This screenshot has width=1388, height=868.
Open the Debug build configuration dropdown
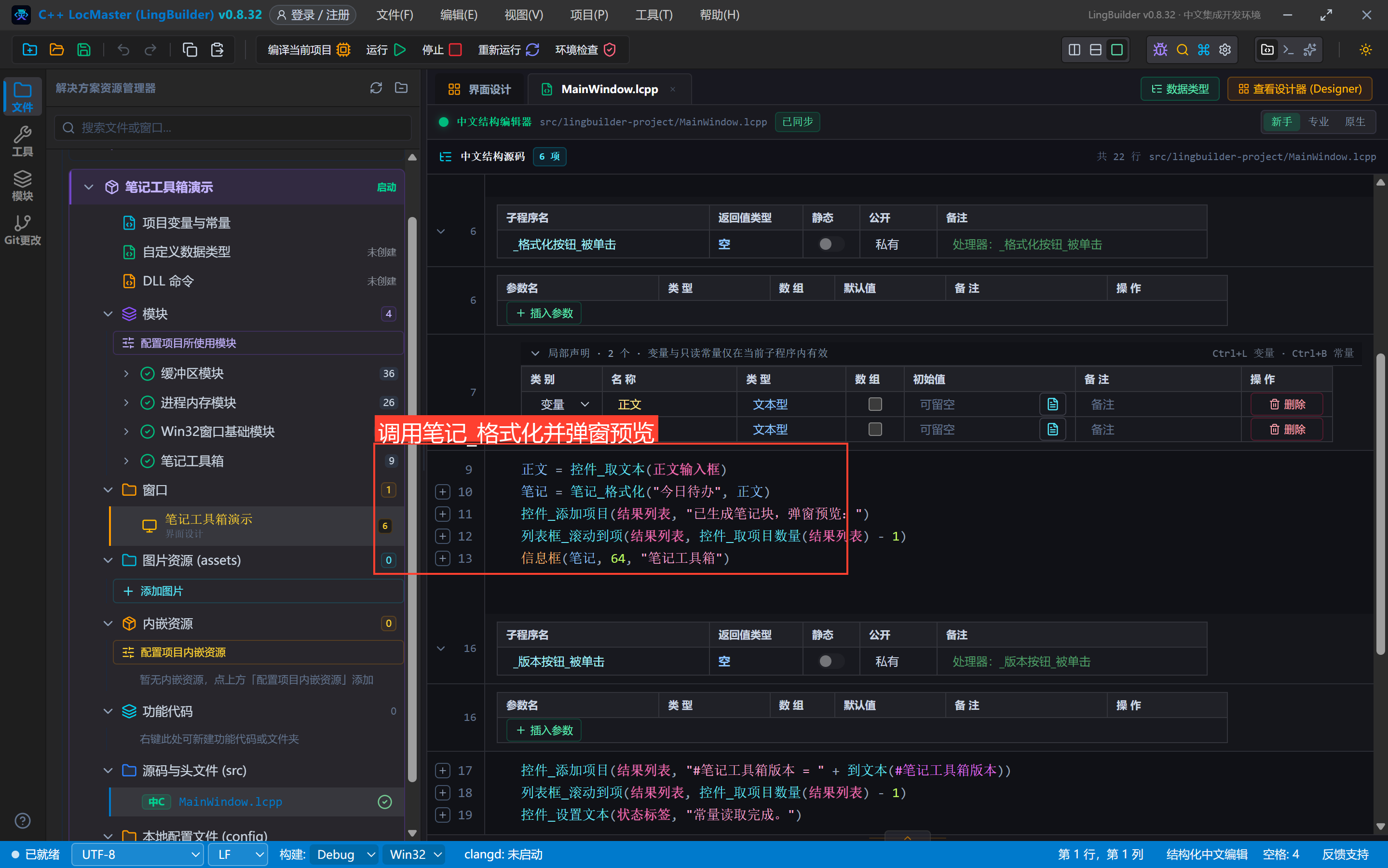tap(344, 854)
